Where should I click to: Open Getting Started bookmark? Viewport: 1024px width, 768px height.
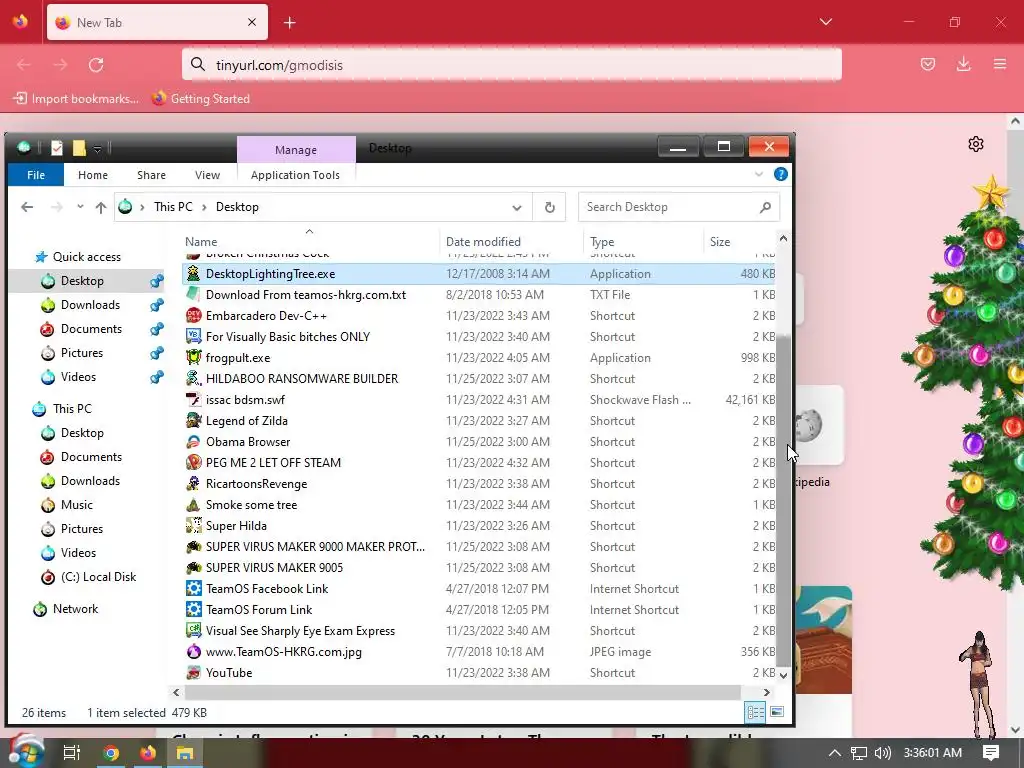[200, 99]
